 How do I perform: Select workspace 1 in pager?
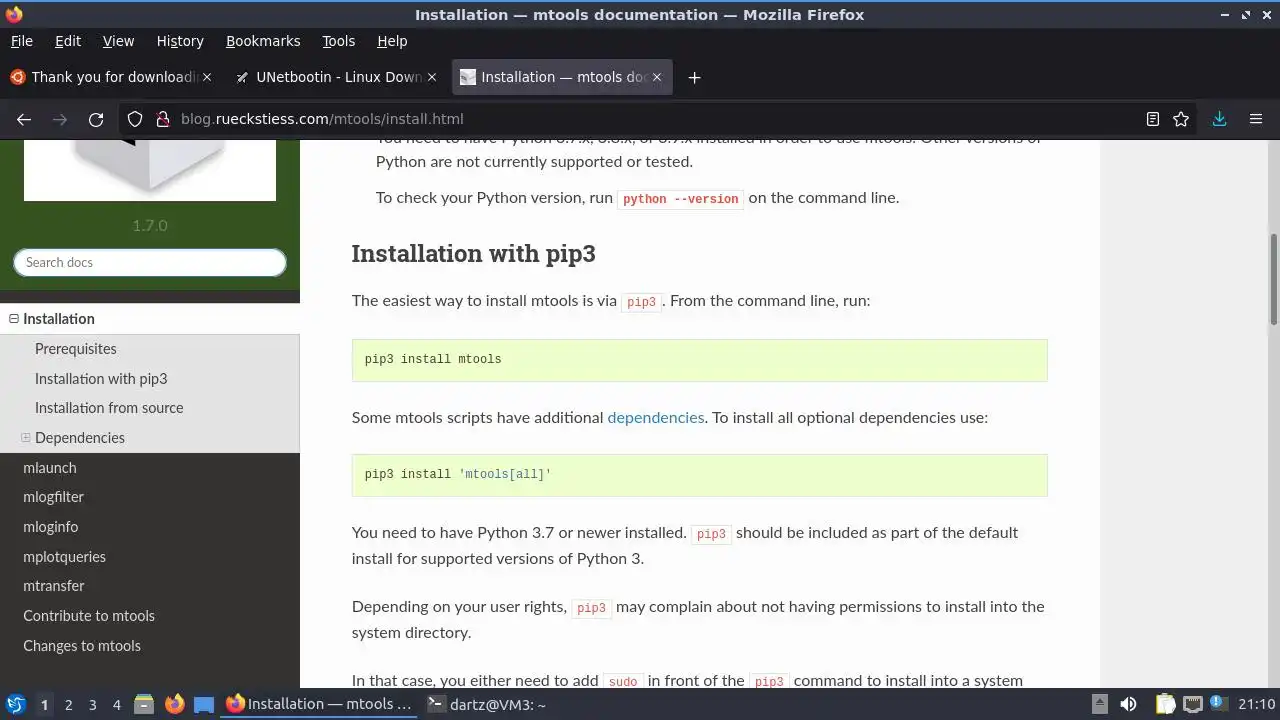pos(44,705)
